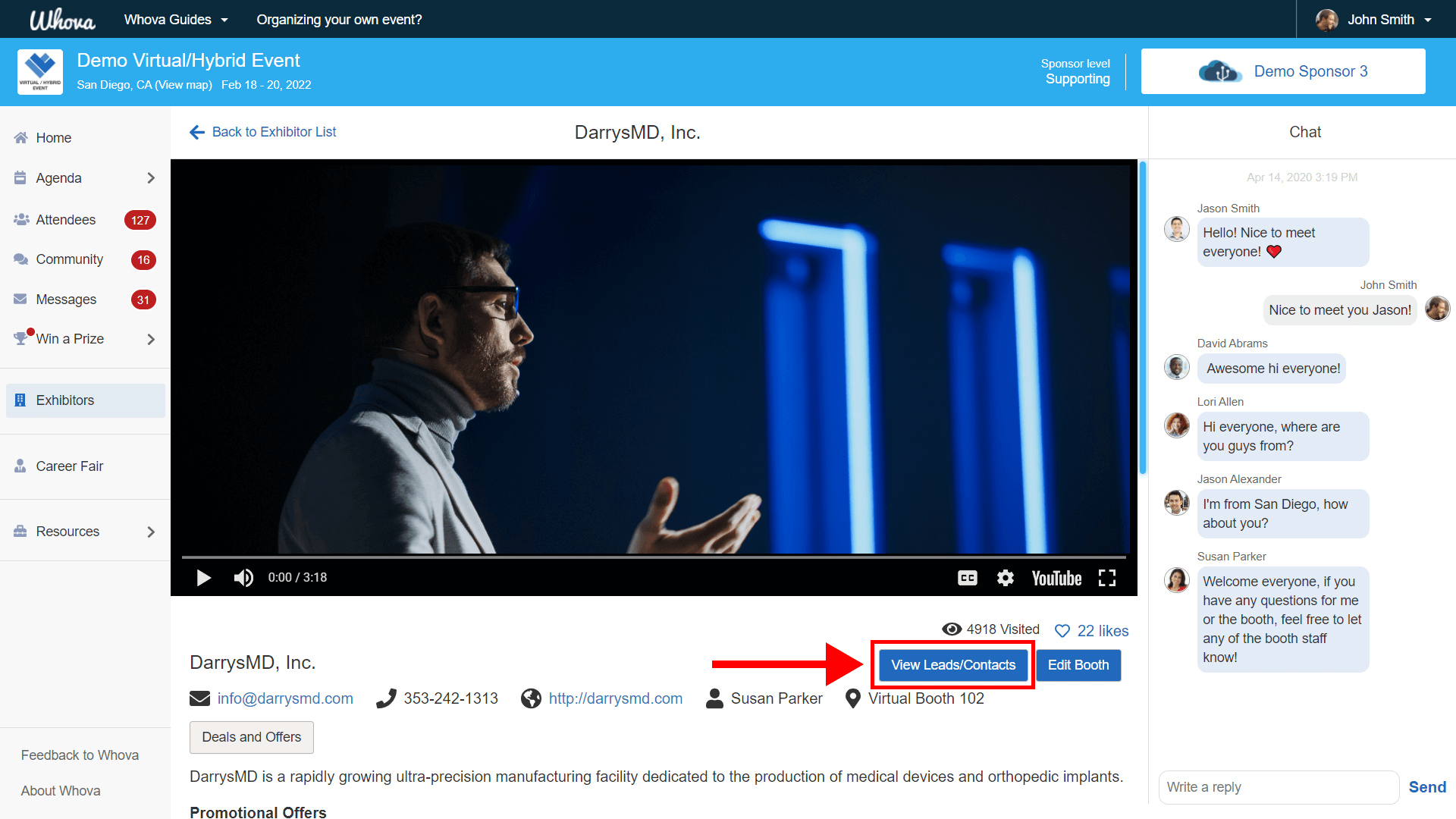Like the booth with heart icon
The image size is (1456, 819).
tap(1062, 631)
